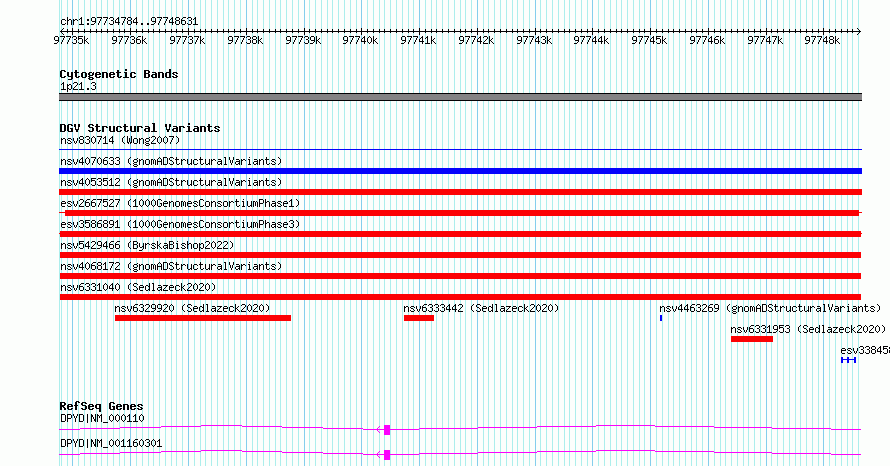Open the Cytogenetic Bands track title
Image resolution: width=890 pixels, height=466 pixels.
pyautogui.click(x=119, y=74)
